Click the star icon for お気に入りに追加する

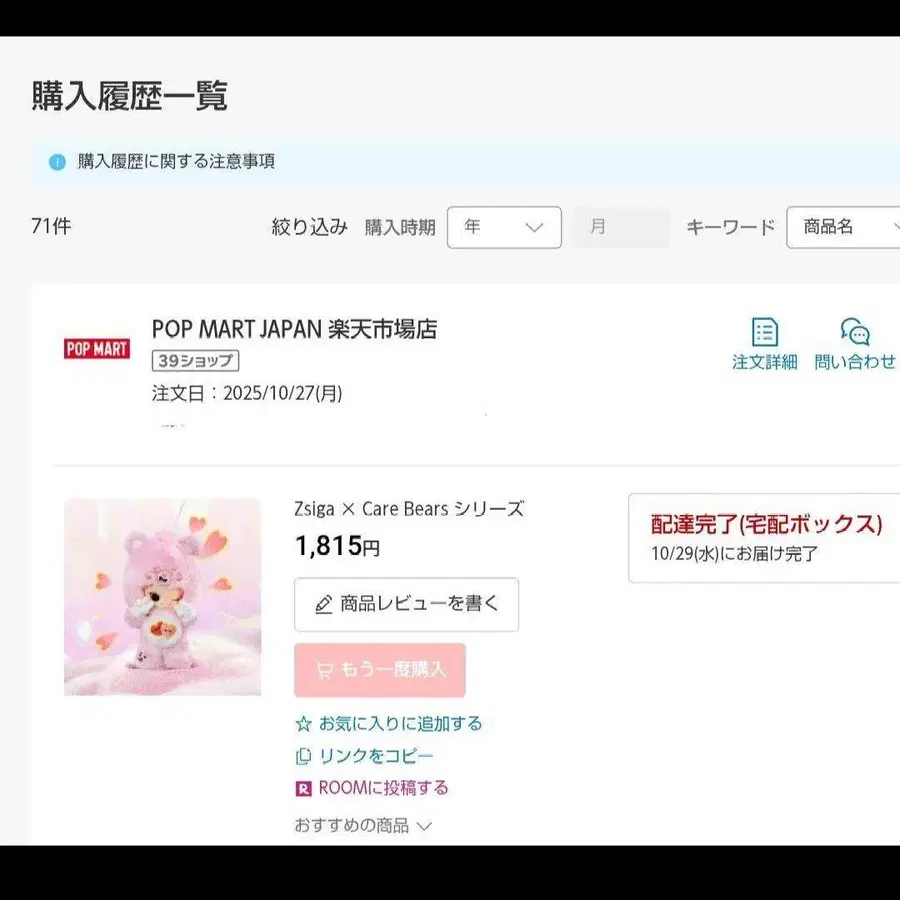[304, 723]
